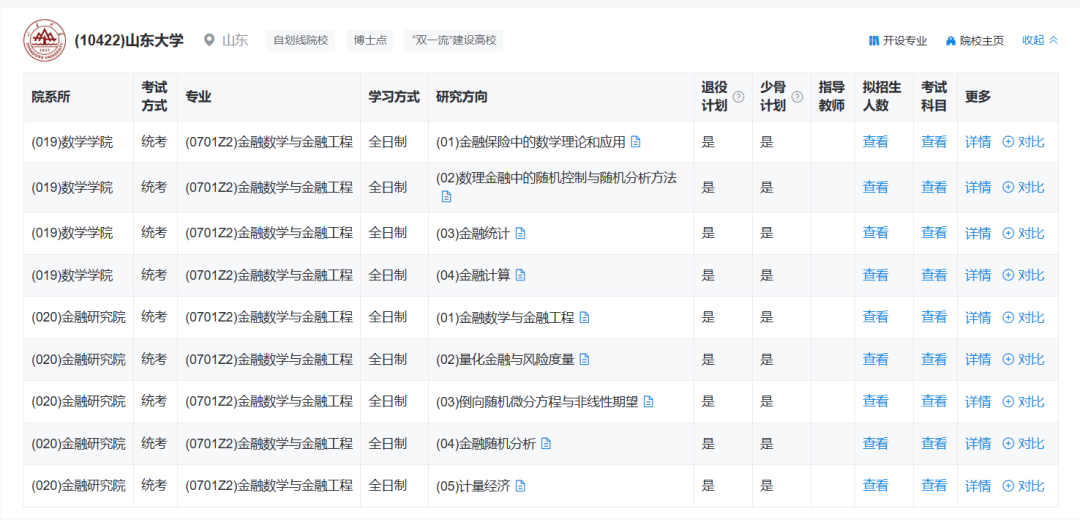The width and height of the screenshot is (1080, 520).
Task: Add (04)金融随机分析 row to 对比
Action: tap(1023, 444)
